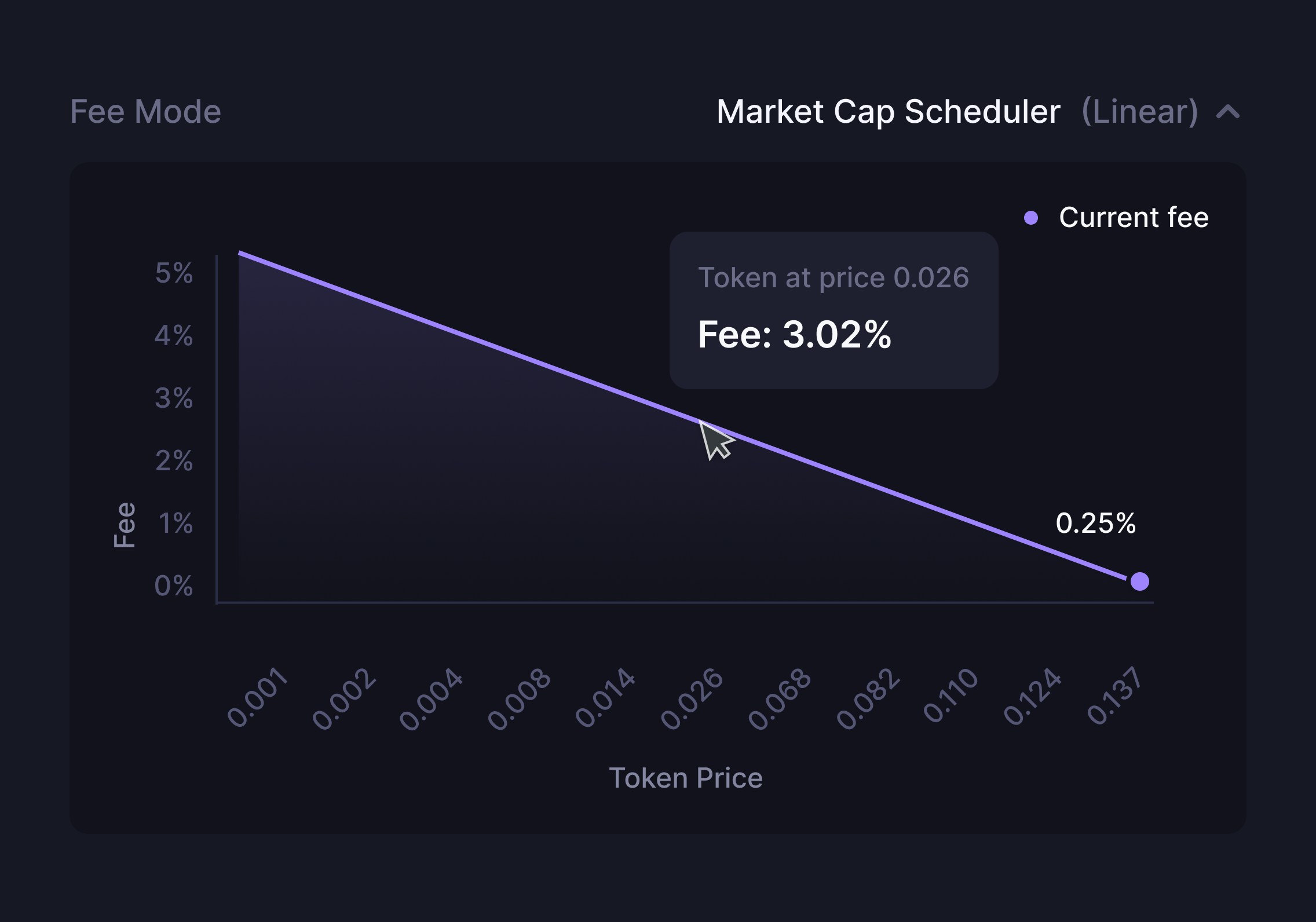Screen dimensions: 1316x922
Task: Click the purple Current fee legend dot
Action: coord(1030,217)
